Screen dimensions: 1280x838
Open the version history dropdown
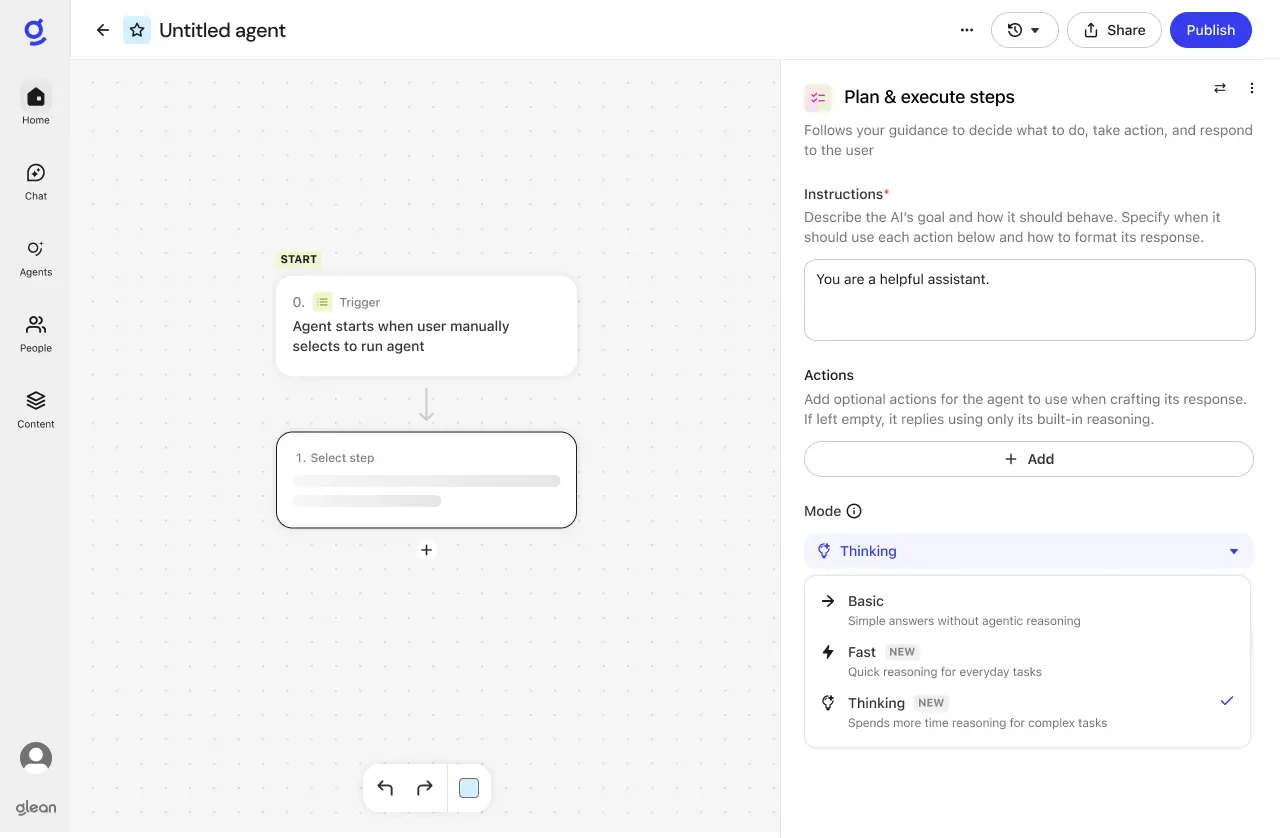click(1024, 30)
